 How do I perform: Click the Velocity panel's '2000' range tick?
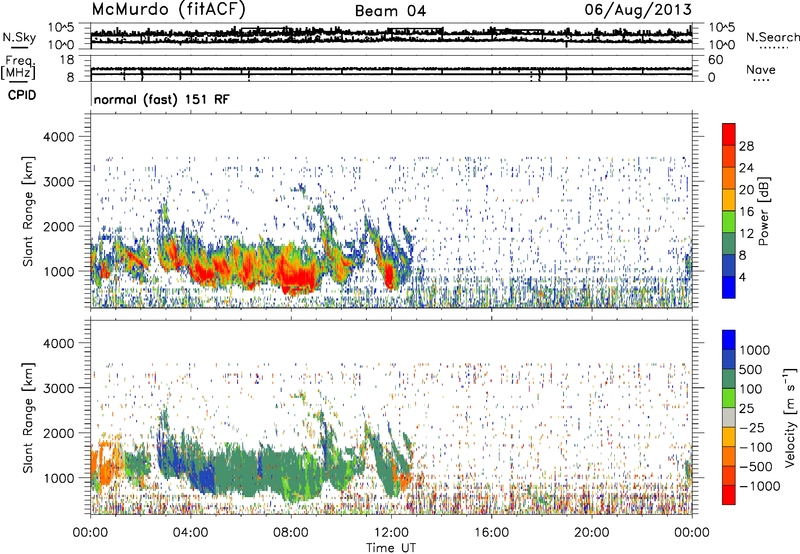(58, 433)
